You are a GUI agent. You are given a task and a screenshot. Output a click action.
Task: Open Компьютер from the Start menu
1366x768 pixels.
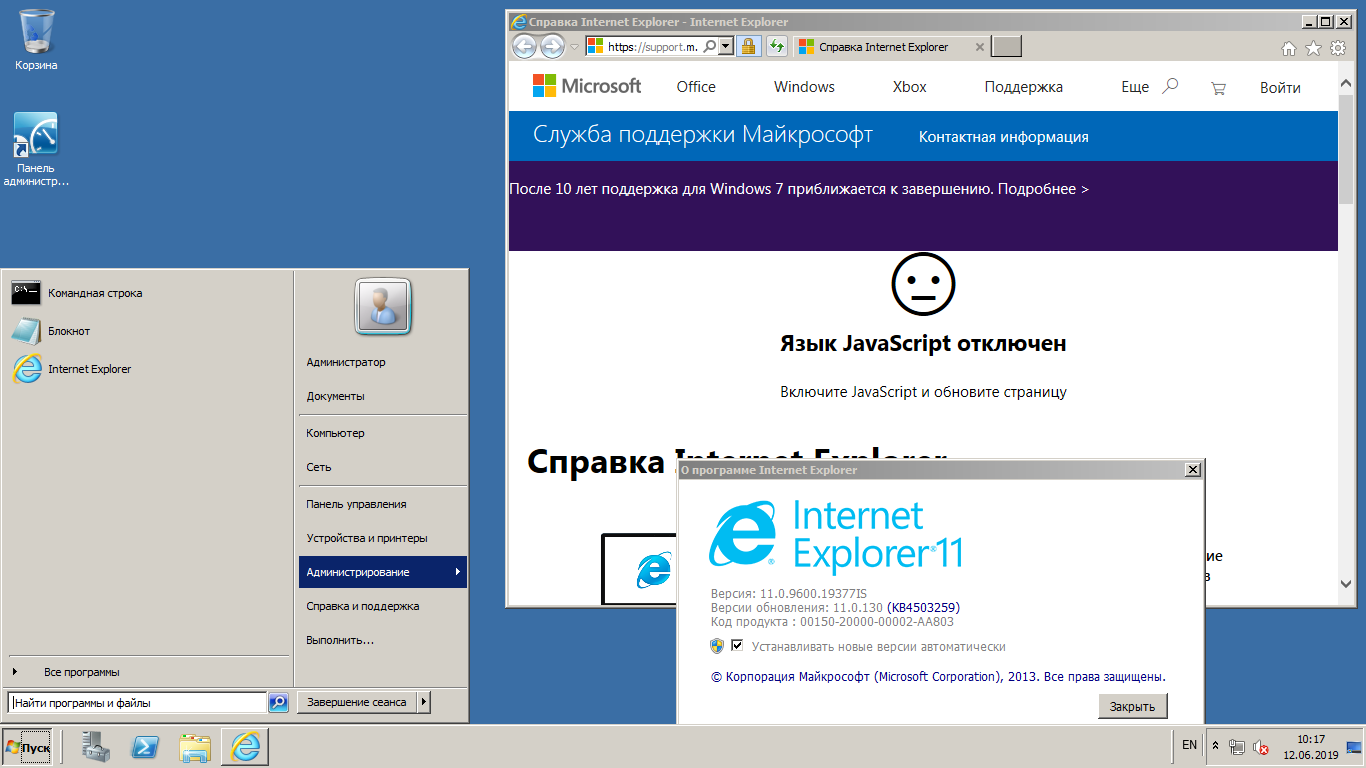click(383, 433)
